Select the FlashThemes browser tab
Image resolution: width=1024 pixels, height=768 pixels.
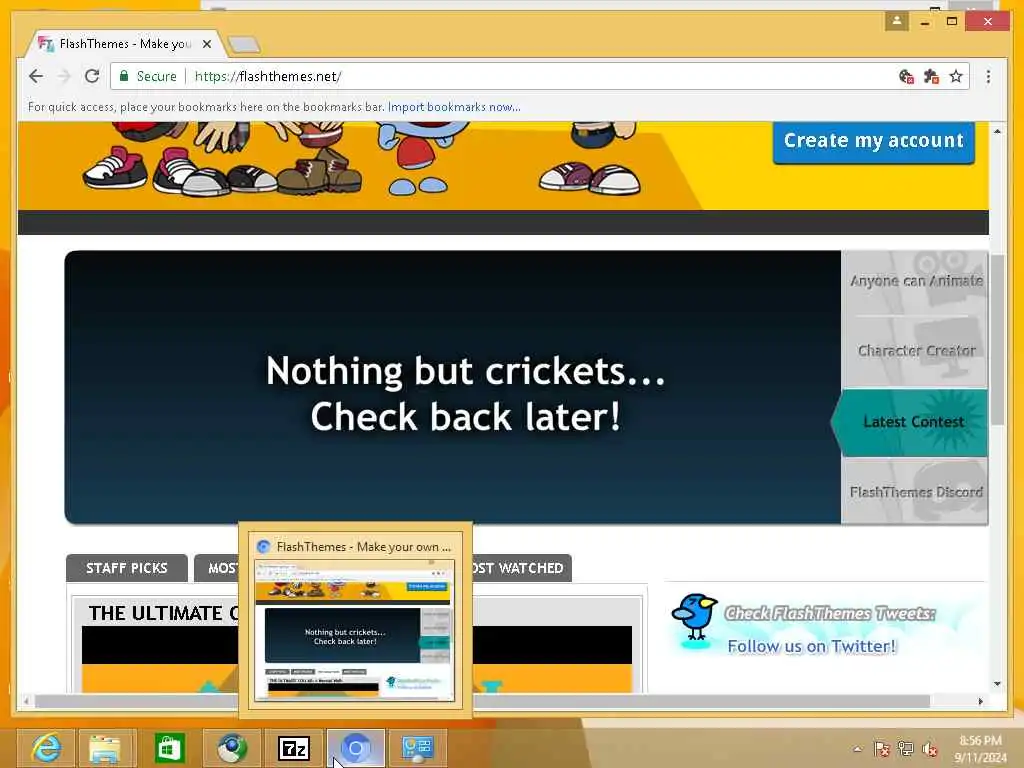[124, 44]
